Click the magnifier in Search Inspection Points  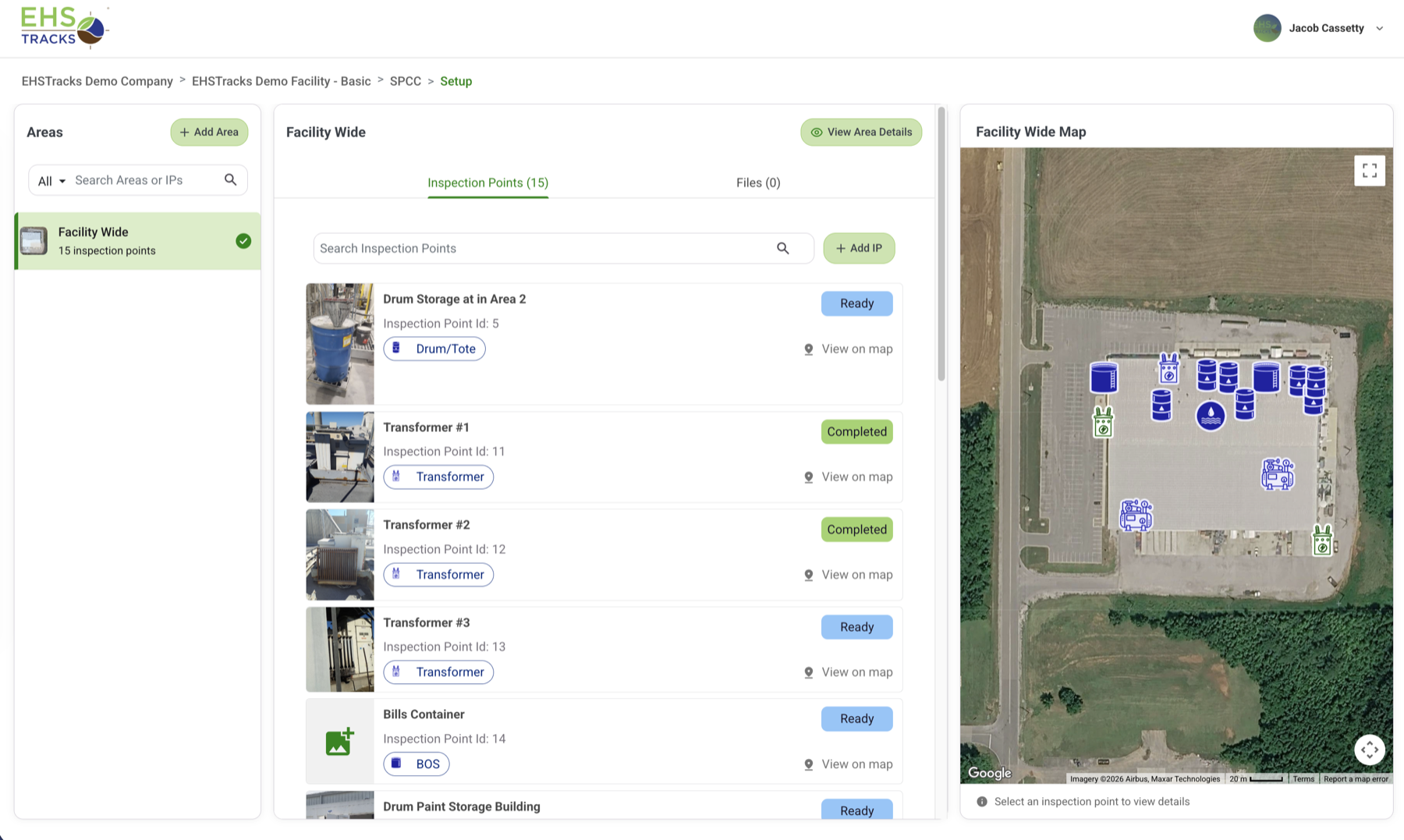coord(782,248)
